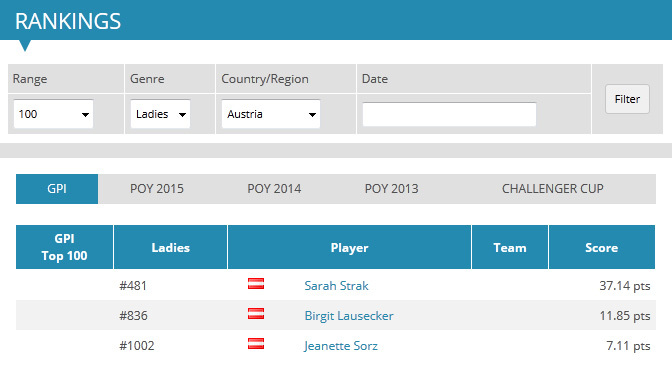Click the Player column header
The height and width of the screenshot is (372, 672).
[x=349, y=247]
